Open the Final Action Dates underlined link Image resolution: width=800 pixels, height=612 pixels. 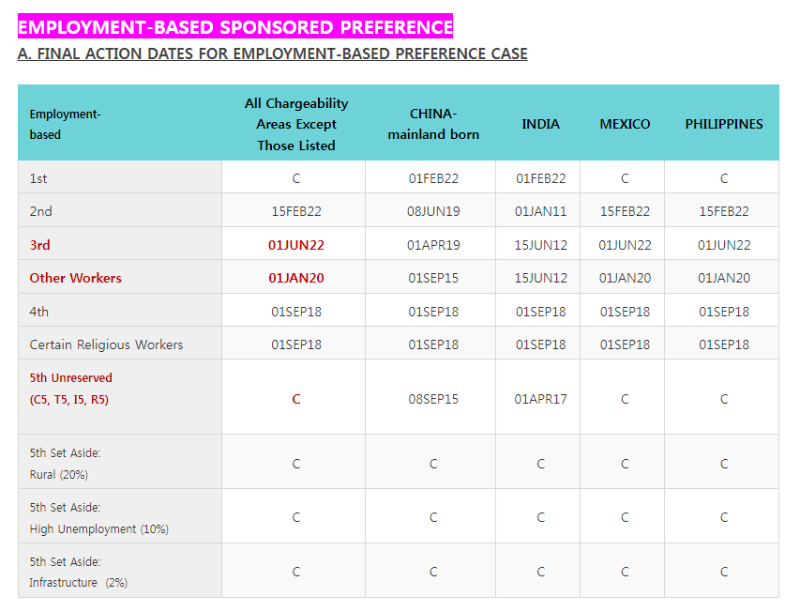pos(272,54)
